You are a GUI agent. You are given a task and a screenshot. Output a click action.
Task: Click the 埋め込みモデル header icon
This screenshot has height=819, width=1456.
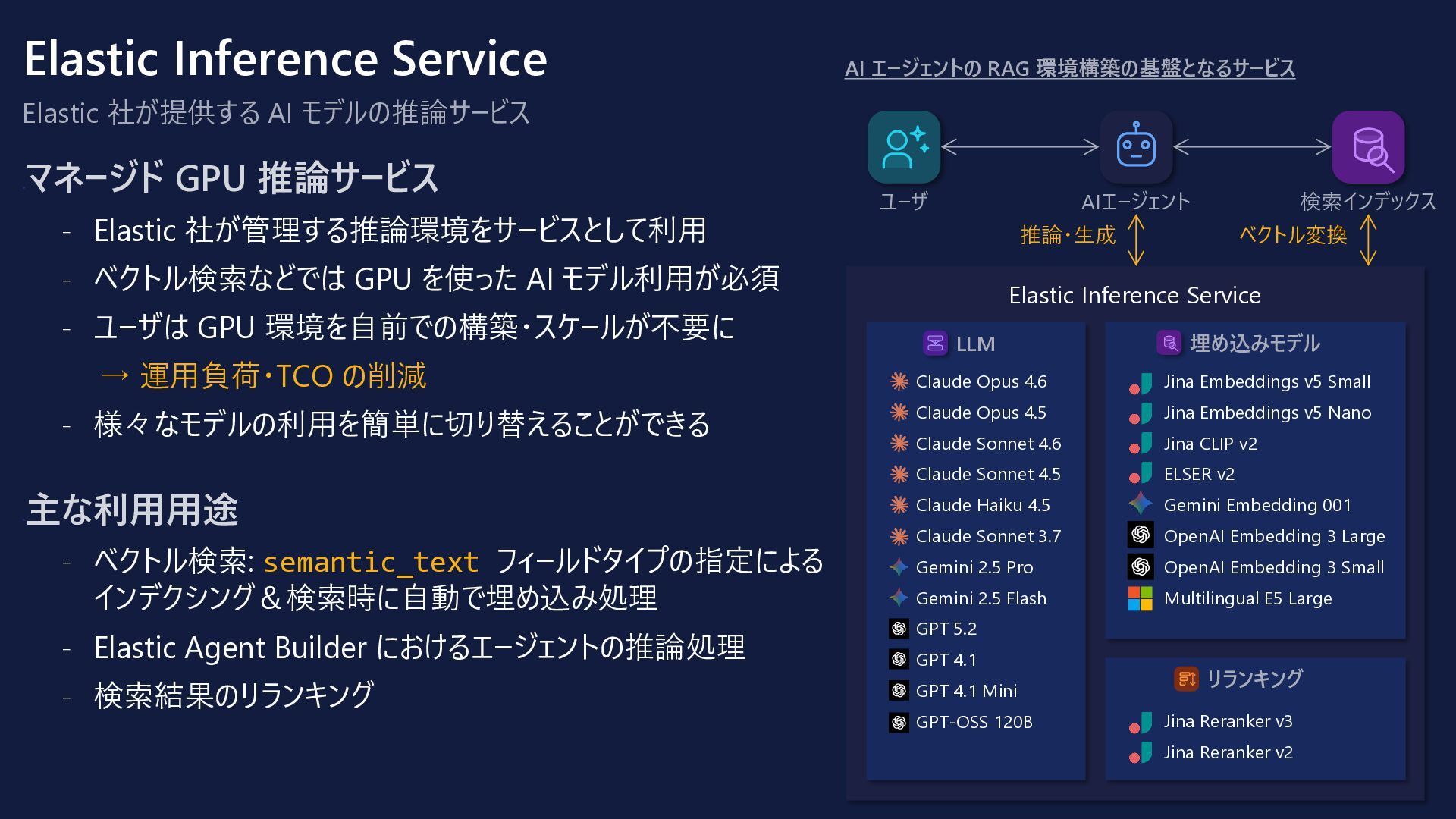click(x=1169, y=343)
